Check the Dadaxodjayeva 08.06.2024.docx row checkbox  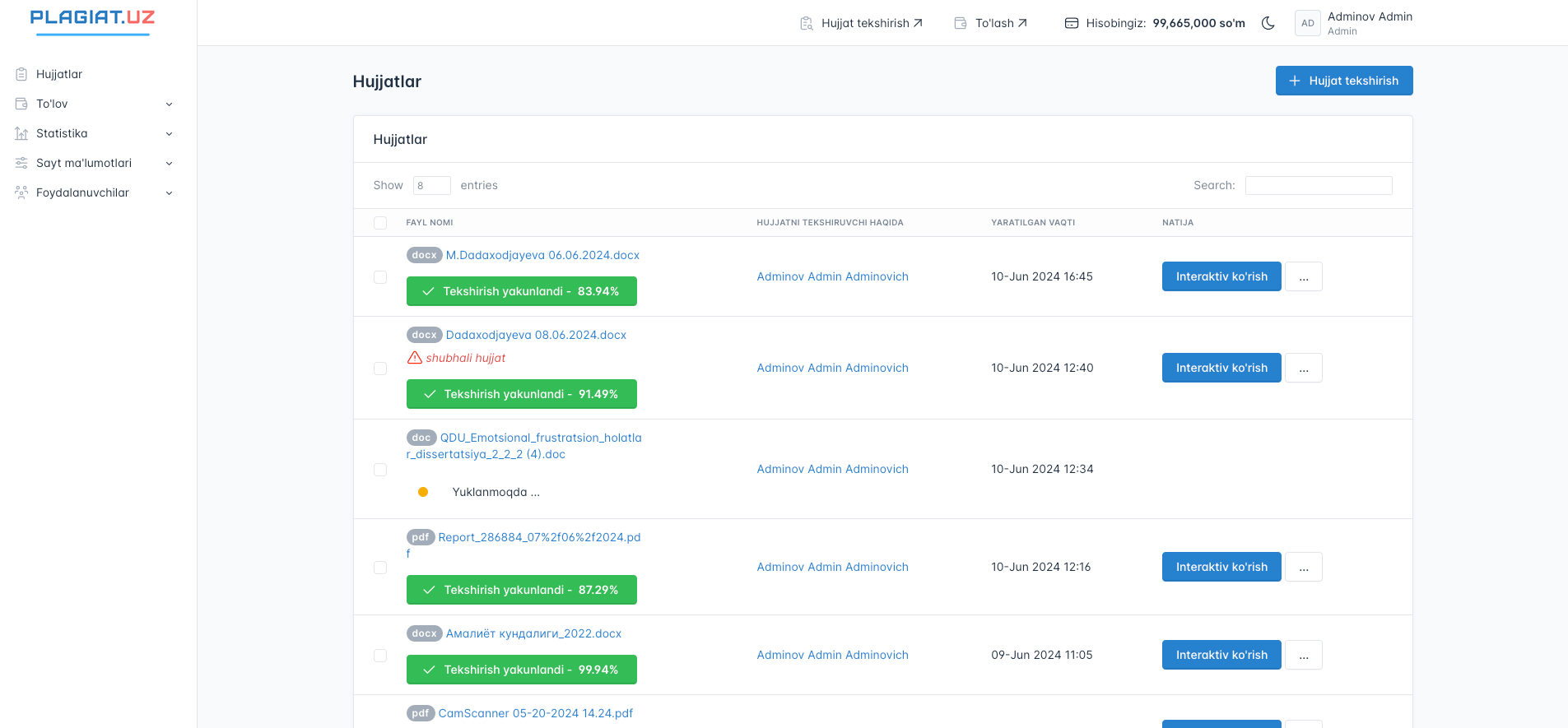click(x=380, y=369)
